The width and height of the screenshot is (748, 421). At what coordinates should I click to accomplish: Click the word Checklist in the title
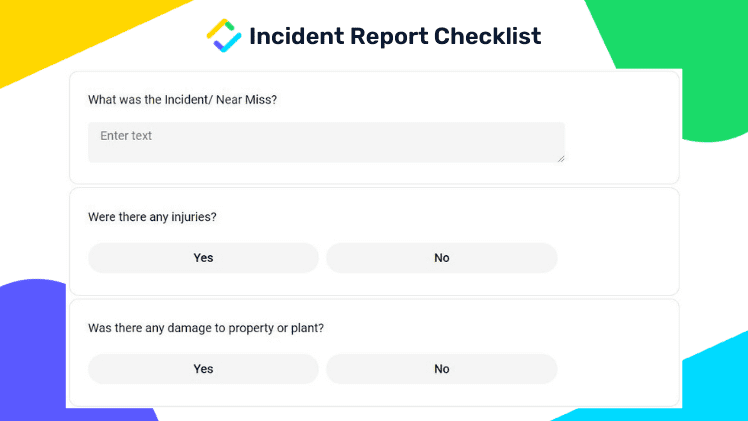tap(488, 36)
